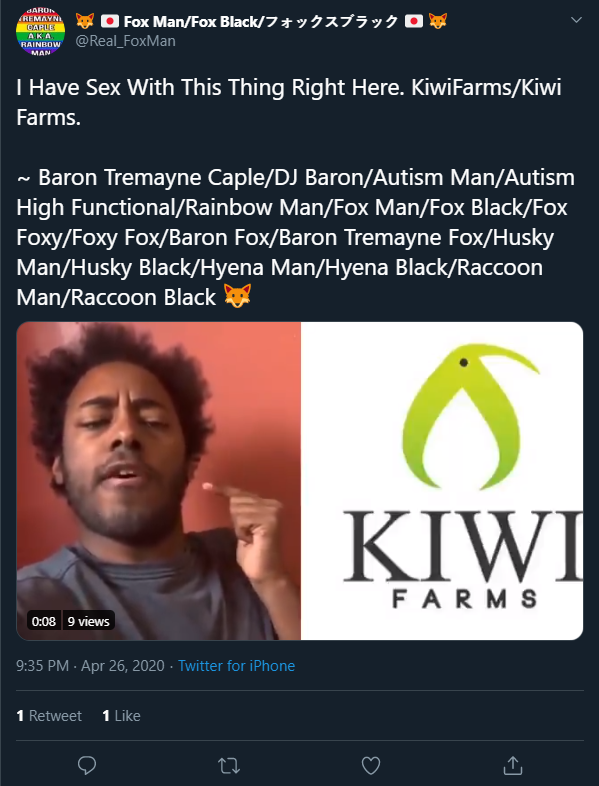This screenshot has height=786, width=599.
Task: Open the share upload icon
Action: click(513, 765)
